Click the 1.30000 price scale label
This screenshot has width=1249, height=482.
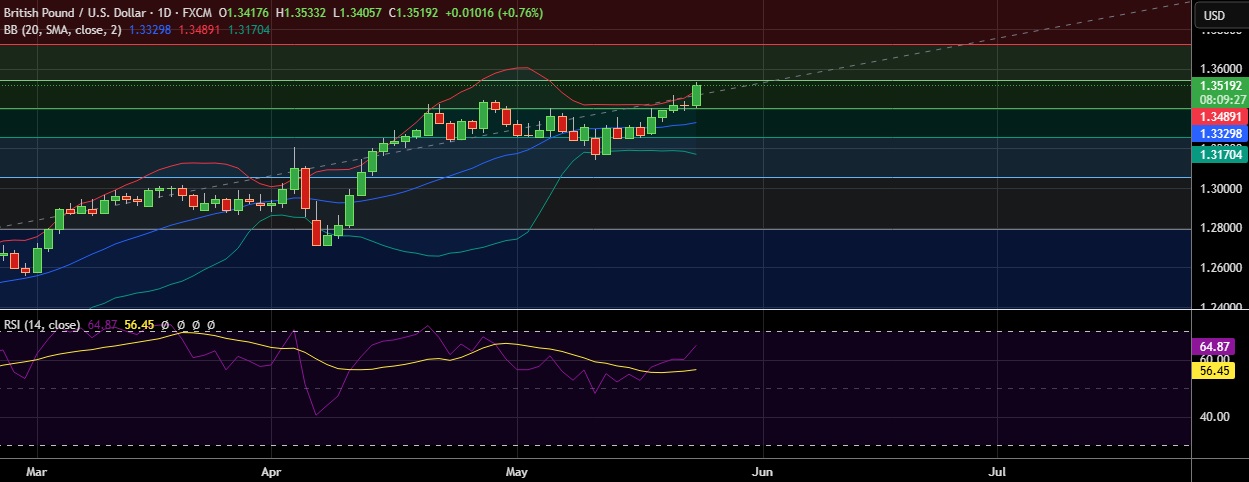(1221, 189)
